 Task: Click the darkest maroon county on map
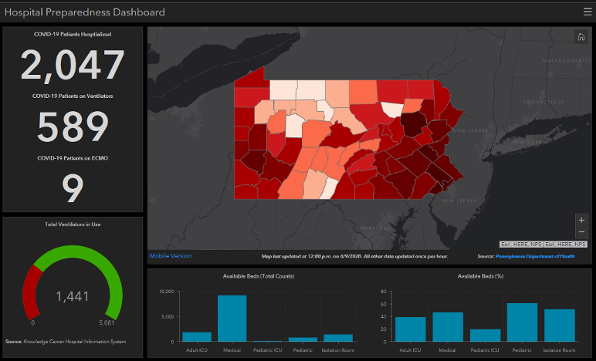click(414, 123)
